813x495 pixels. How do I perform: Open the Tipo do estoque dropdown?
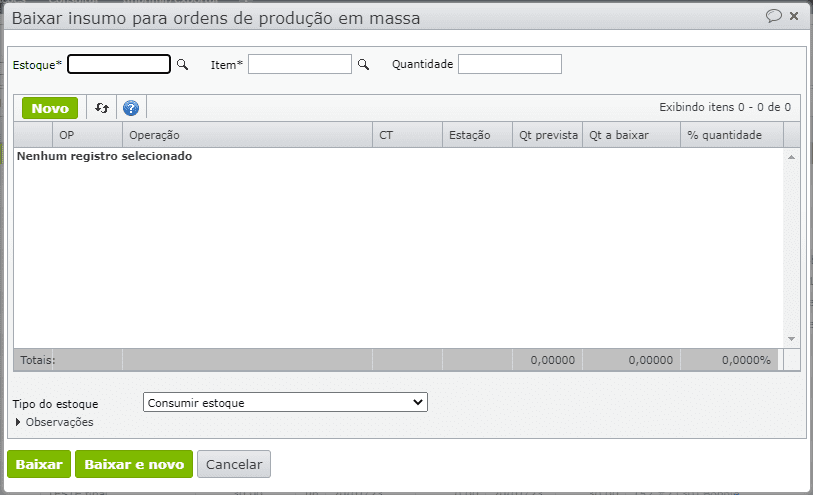pos(285,403)
